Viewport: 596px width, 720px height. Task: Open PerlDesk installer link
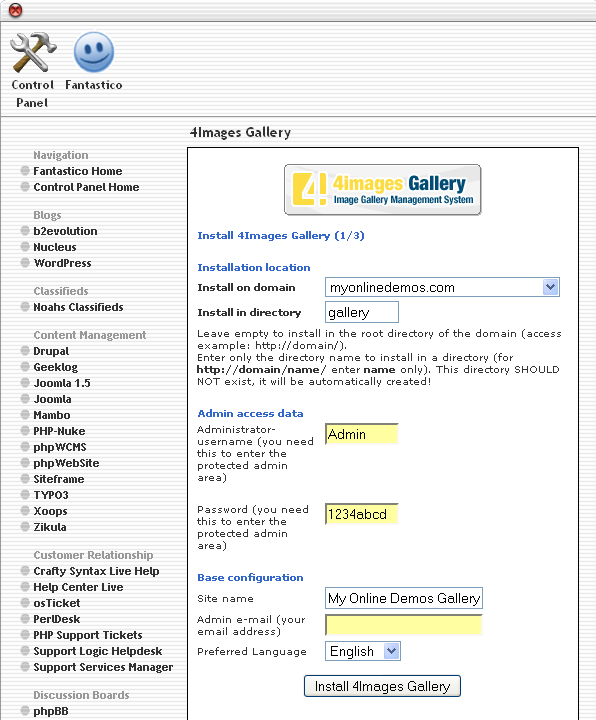point(56,619)
